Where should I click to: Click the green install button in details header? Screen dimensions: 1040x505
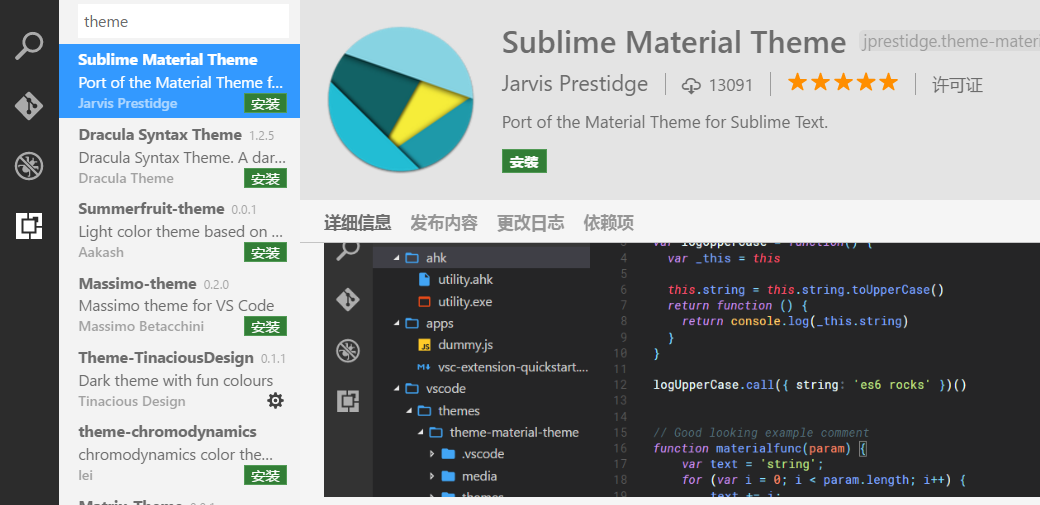[x=524, y=161]
